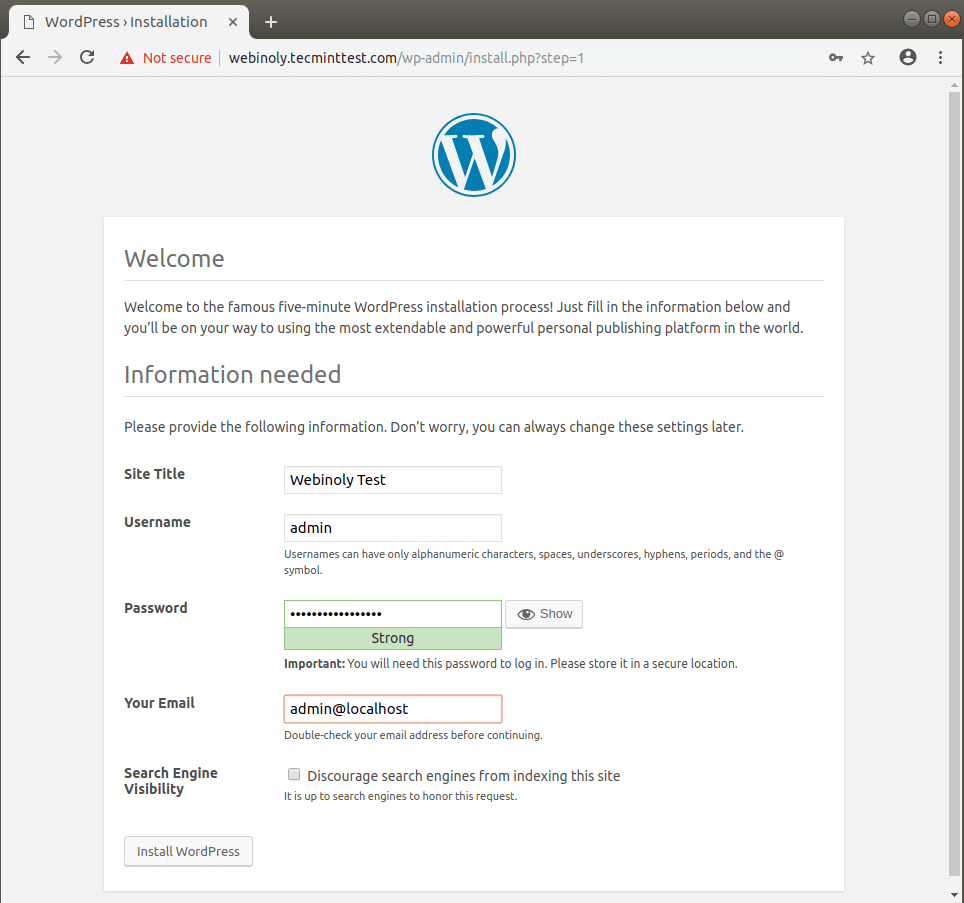Click the Username input field
Image resolution: width=964 pixels, height=903 pixels.
[x=392, y=528]
